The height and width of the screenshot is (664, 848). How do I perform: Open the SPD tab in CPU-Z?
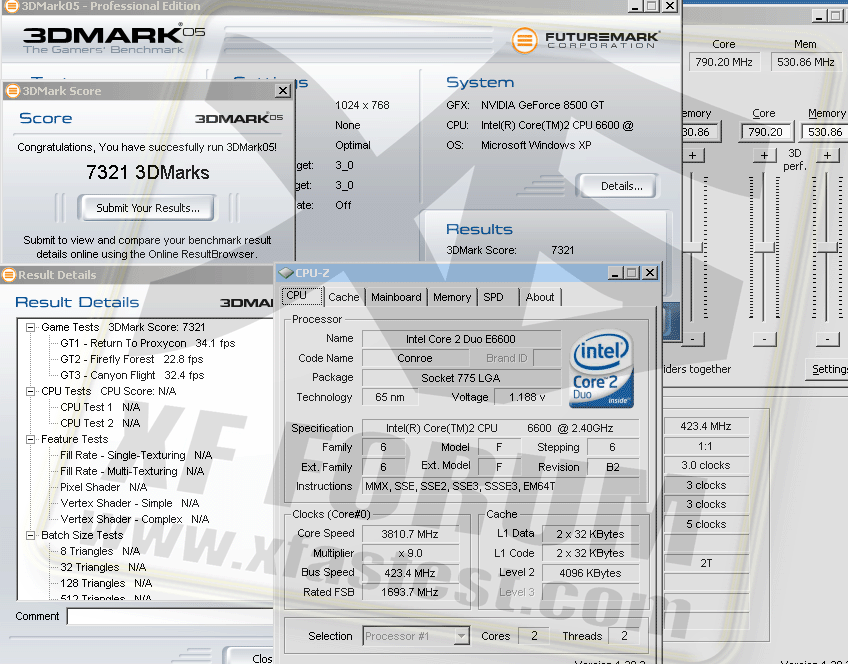(493, 297)
